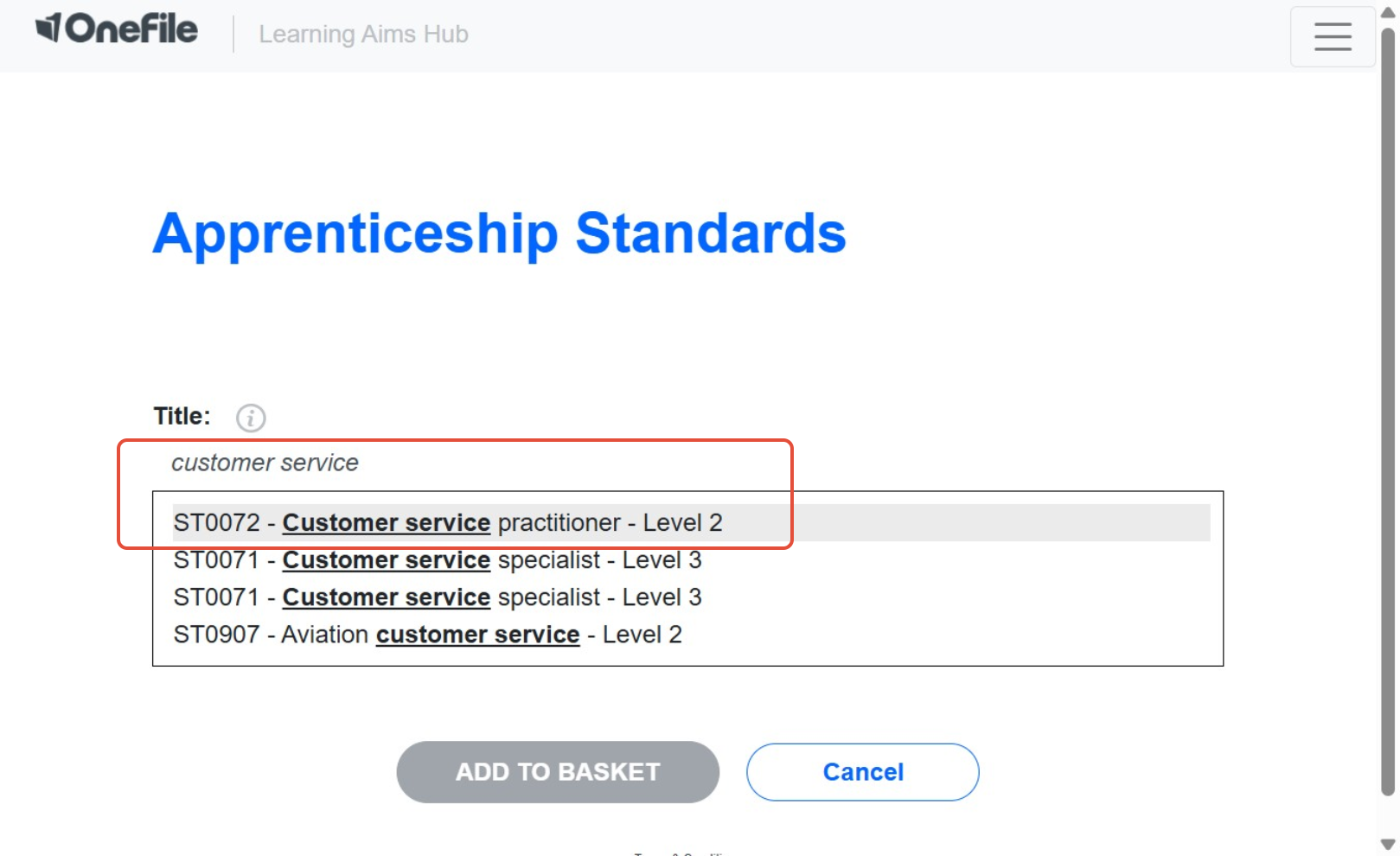Click the scrollbar up arrow
Screen dimensions: 1400x856
click(x=1388, y=13)
